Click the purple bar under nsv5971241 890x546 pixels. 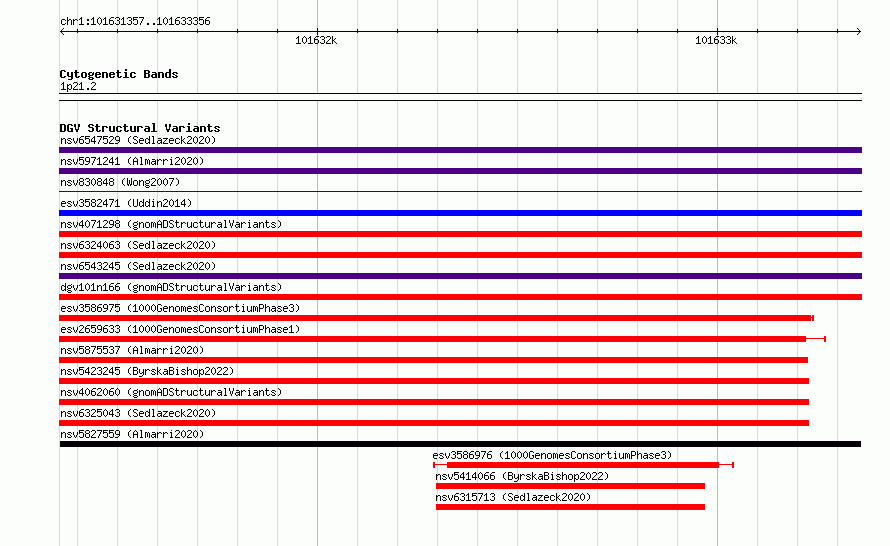point(460,171)
